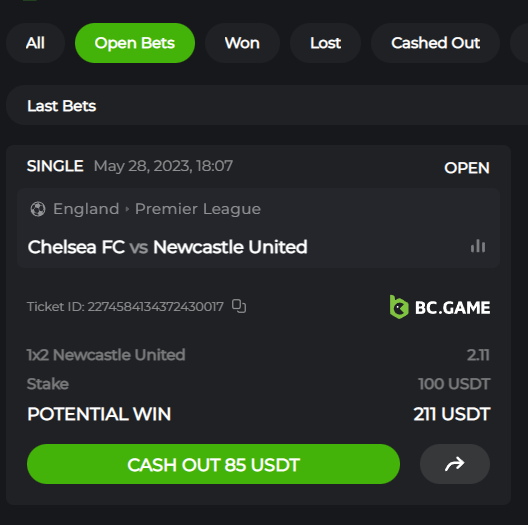The width and height of the screenshot is (528, 525).
Task: Click the OPEN status label
Action: click(x=467, y=168)
